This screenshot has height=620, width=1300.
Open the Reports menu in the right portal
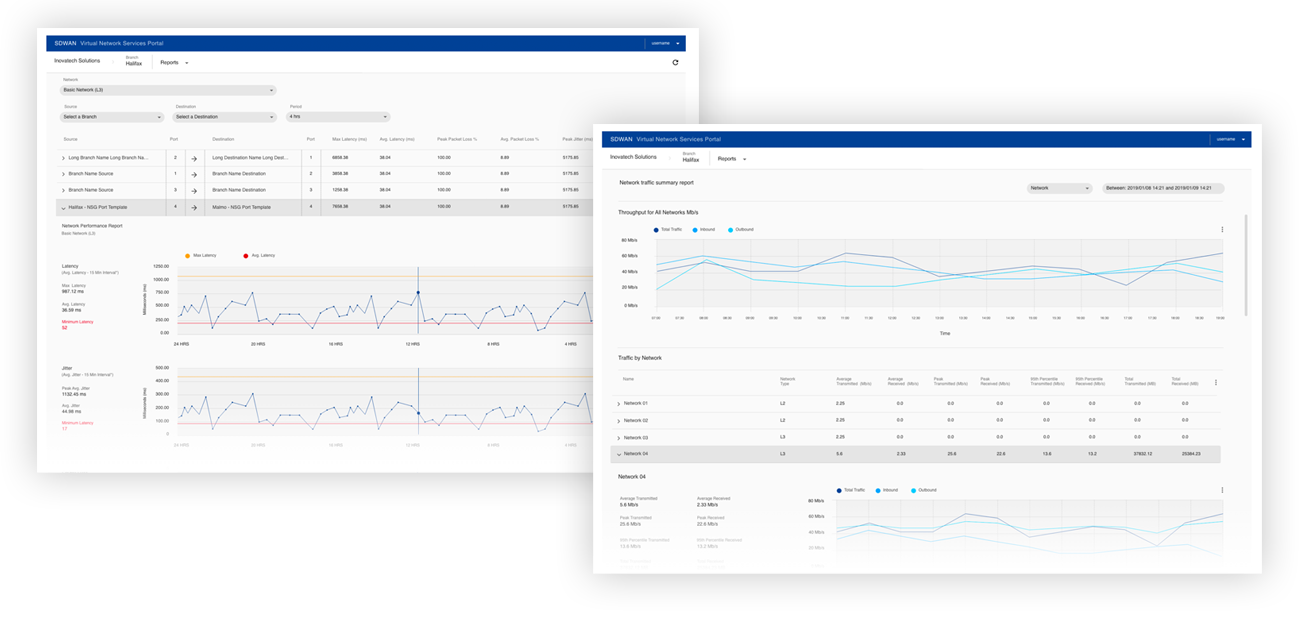[732, 159]
